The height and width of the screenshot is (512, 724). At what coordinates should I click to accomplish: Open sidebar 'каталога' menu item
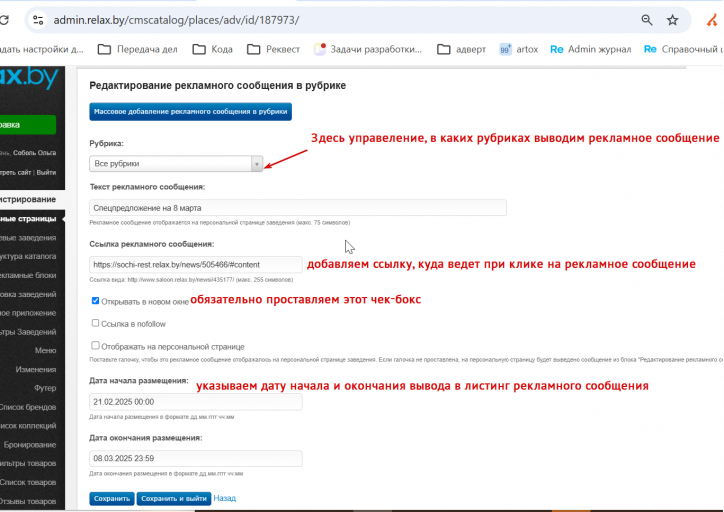tap(28, 256)
